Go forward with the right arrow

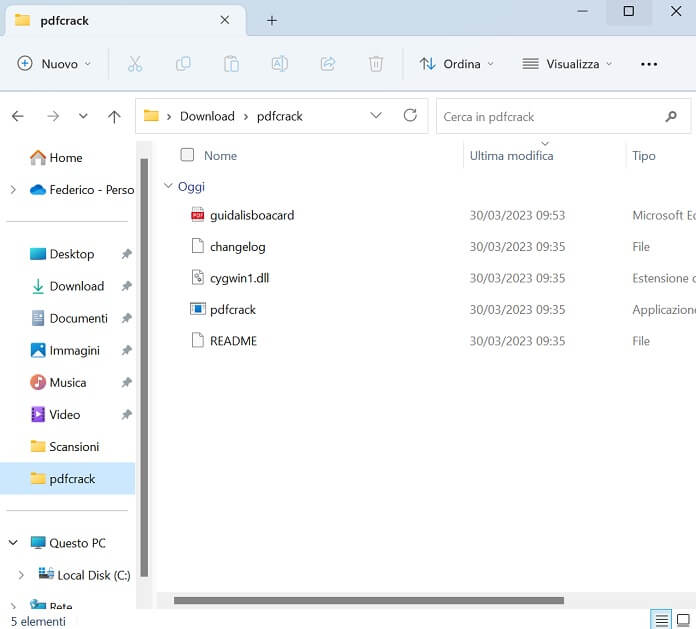(53, 116)
